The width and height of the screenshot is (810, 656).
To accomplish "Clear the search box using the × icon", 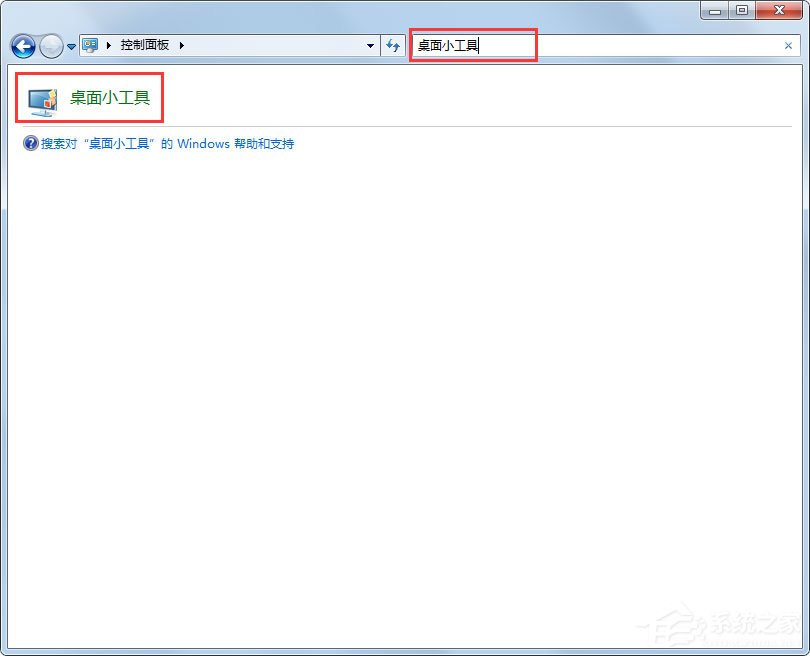I will [x=789, y=45].
